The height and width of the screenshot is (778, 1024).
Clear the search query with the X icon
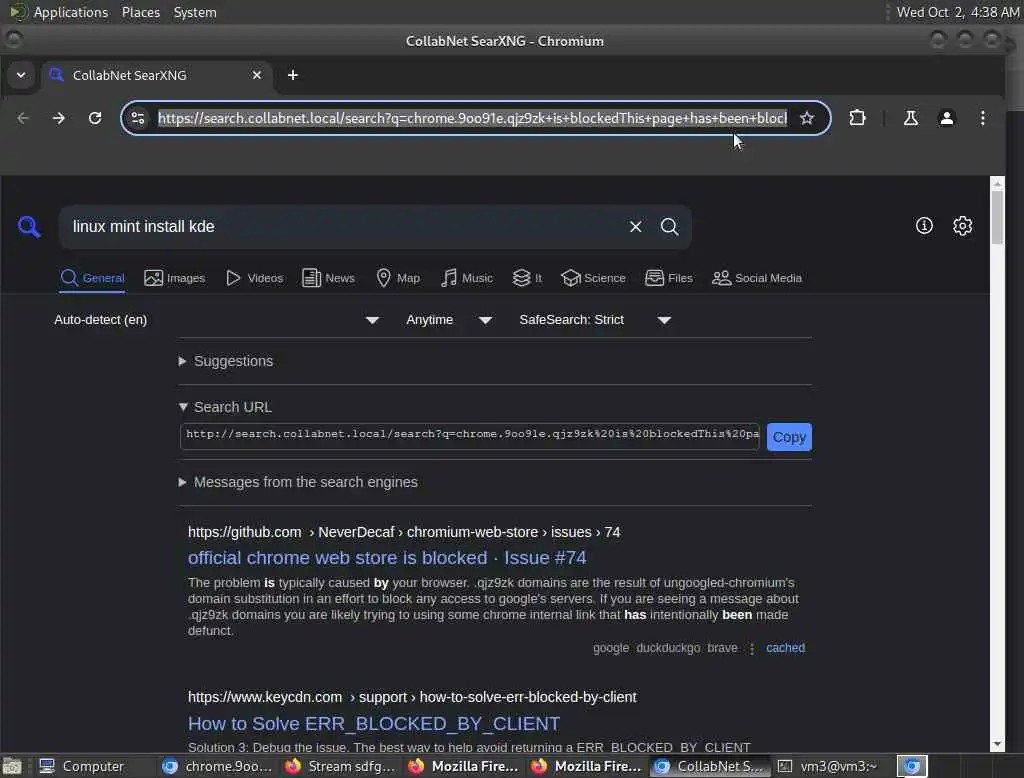635,227
